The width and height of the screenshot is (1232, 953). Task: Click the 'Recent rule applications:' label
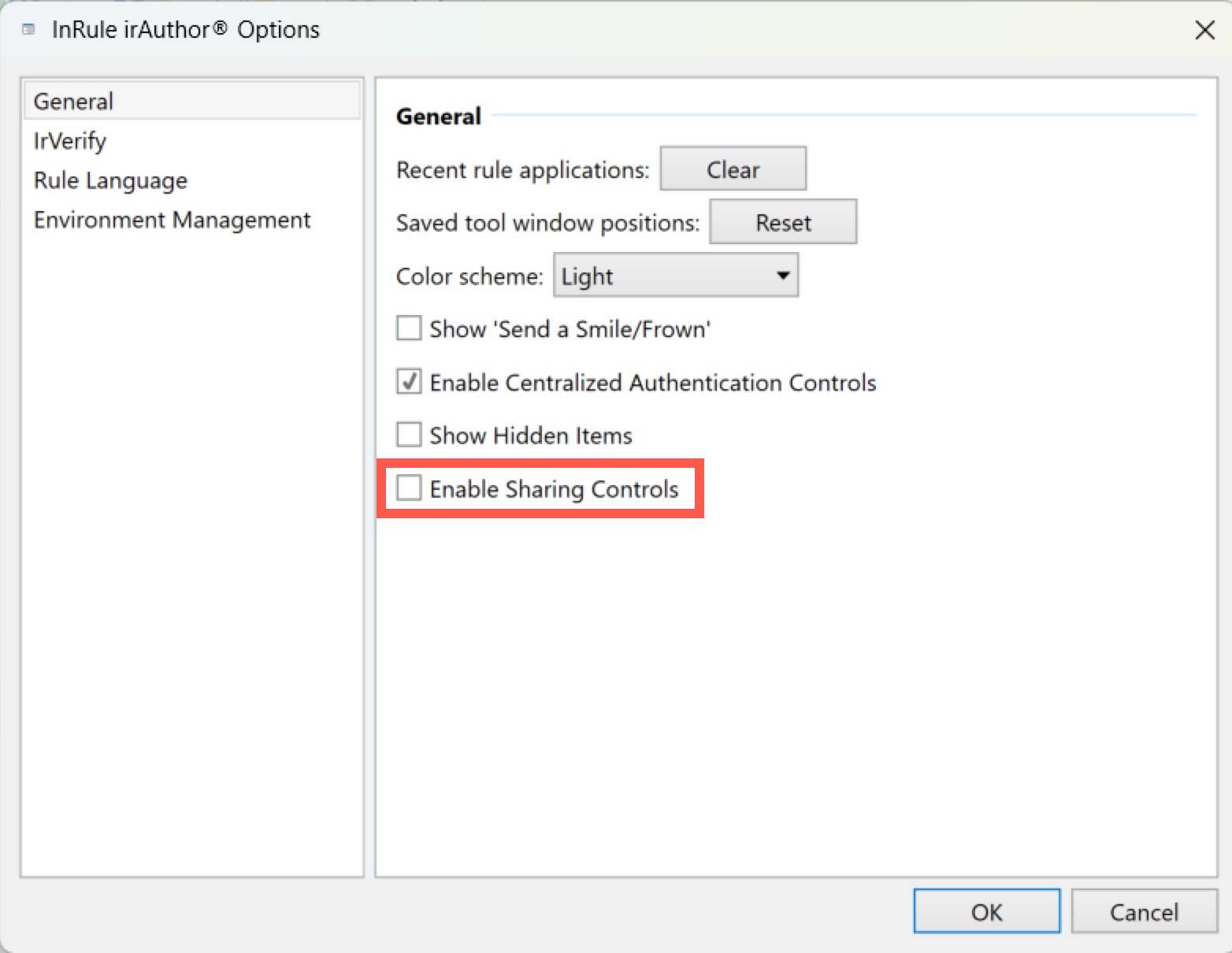tap(522, 169)
